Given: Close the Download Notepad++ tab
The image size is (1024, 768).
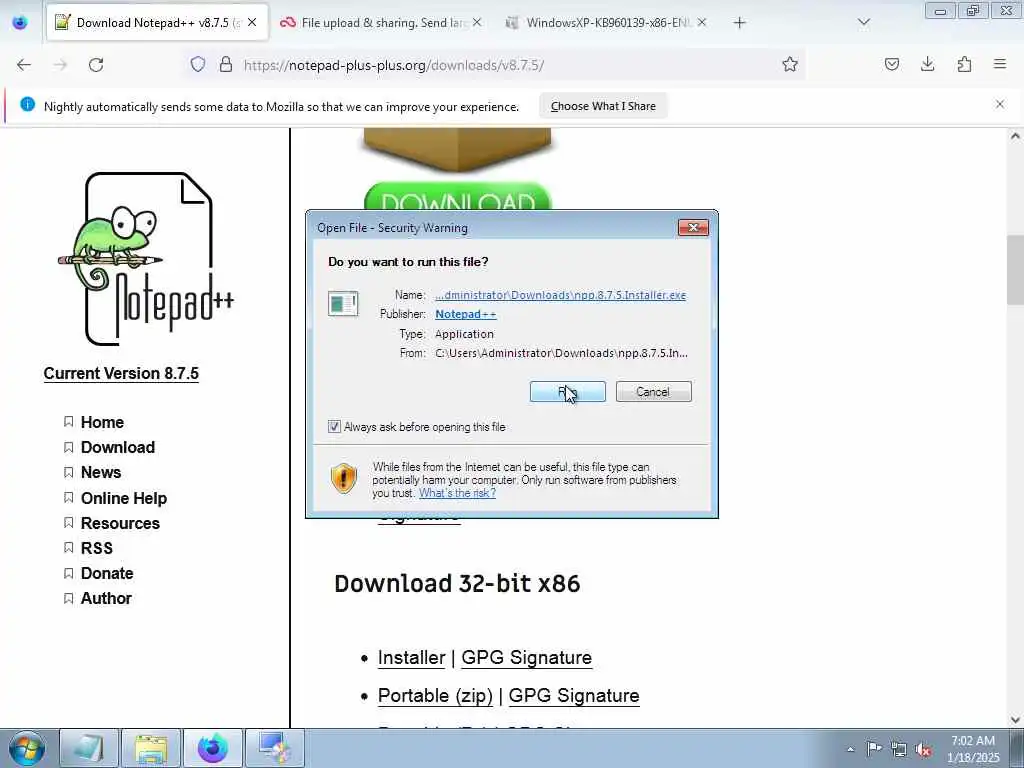Looking at the screenshot, I should (x=252, y=22).
